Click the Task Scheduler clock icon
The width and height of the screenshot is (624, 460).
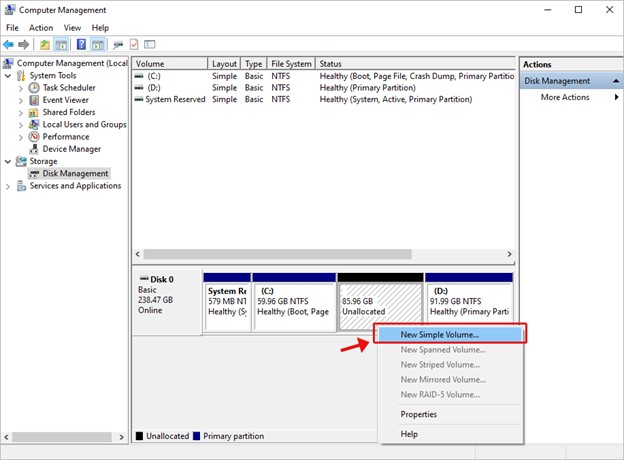tap(34, 88)
